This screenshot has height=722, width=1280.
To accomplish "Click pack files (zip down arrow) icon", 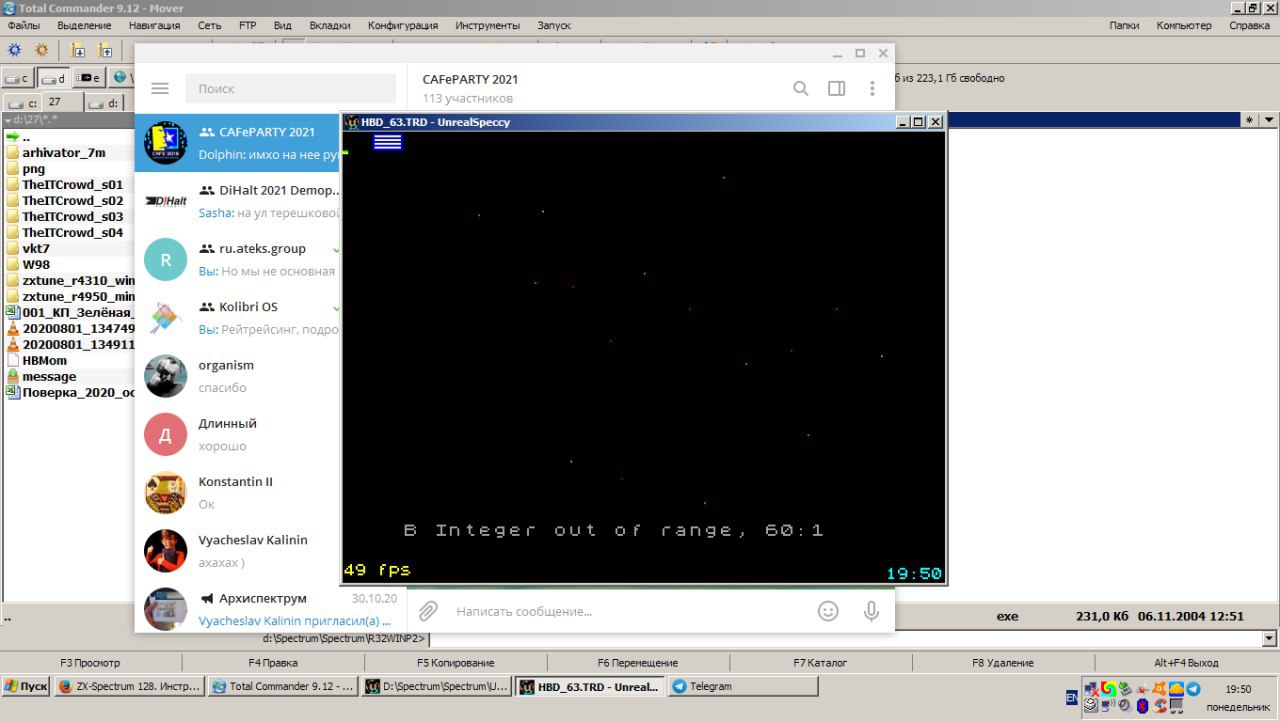I will 78,50.
